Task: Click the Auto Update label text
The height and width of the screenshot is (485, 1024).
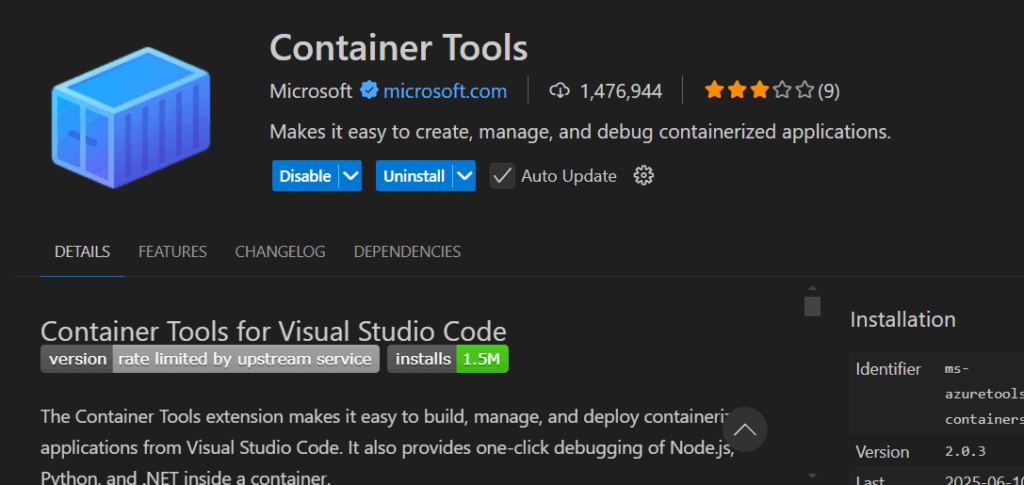Action: pos(569,176)
